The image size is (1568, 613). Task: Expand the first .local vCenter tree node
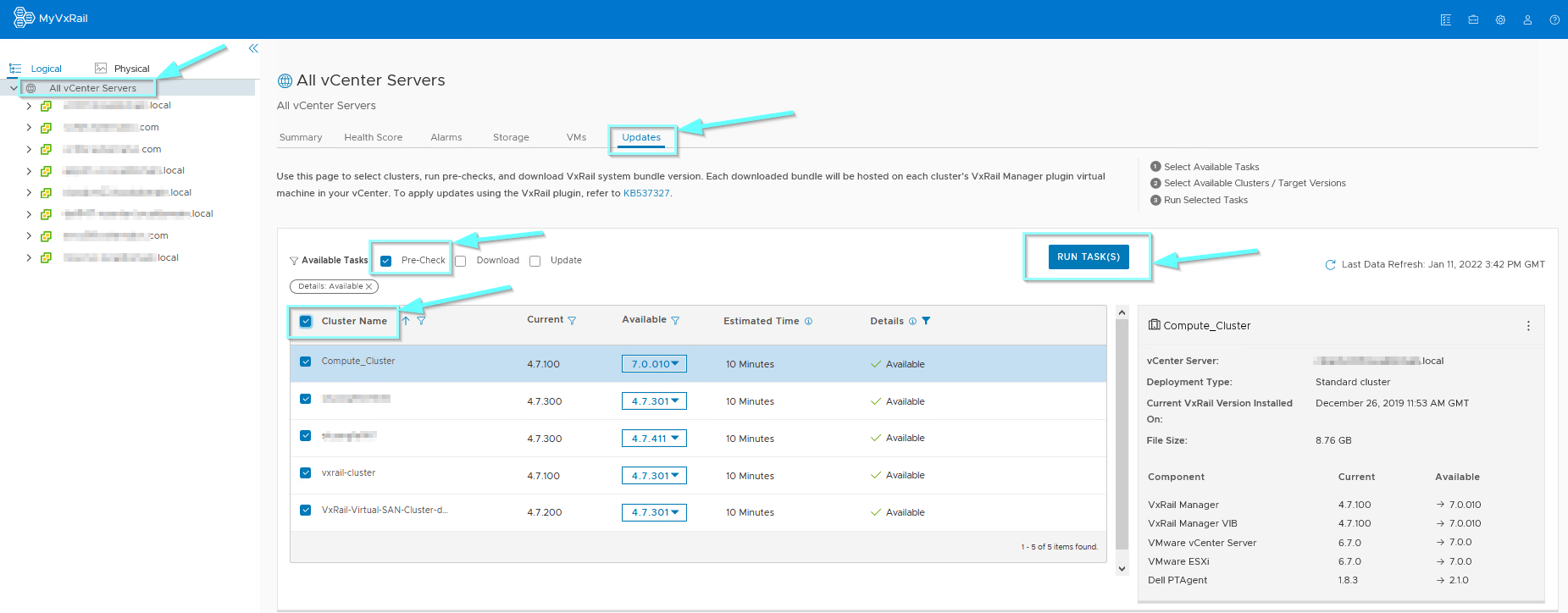point(29,106)
